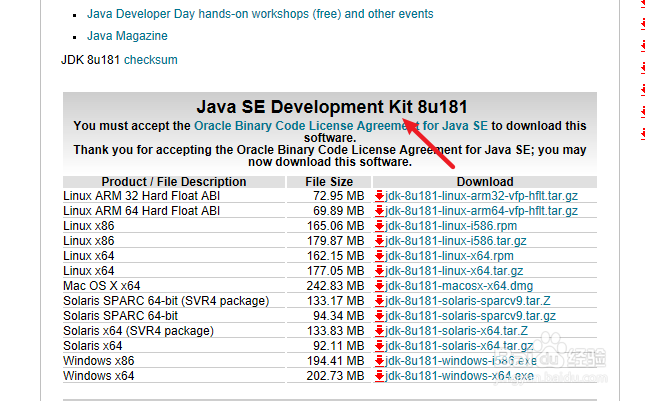Viewport: 645px width, 401px height.
Task: Click download icon for jdk-8u181-windows-x64.exe
Action: (x=379, y=376)
